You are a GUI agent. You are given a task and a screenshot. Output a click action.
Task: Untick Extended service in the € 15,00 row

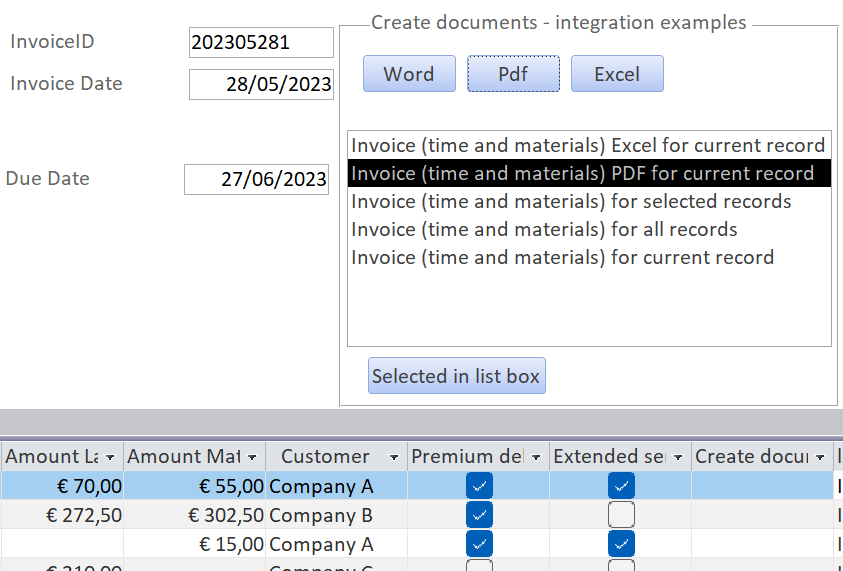point(621,544)
